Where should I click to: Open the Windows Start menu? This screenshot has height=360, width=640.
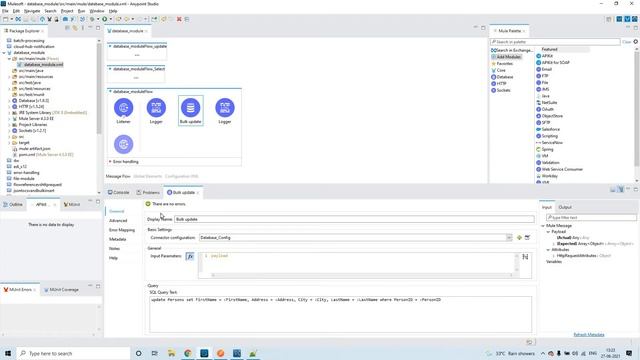coord(8,353)
